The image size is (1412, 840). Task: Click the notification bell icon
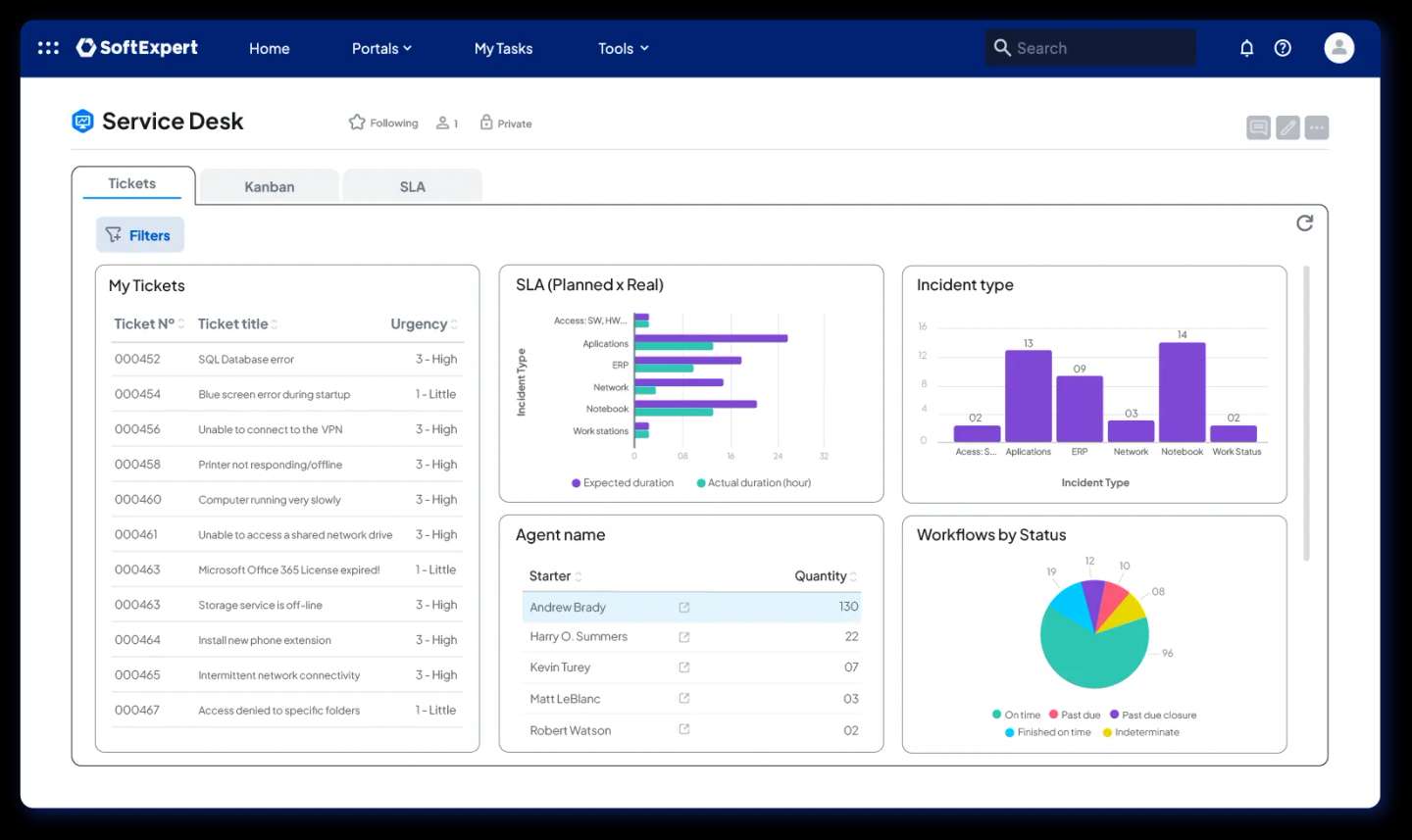click(1246, 47)
